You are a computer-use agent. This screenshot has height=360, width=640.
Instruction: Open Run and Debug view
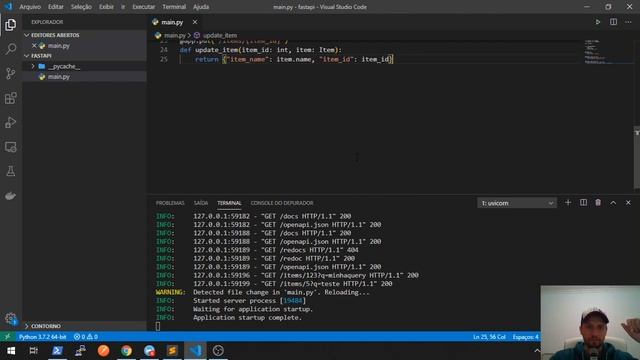coord(11,122)
